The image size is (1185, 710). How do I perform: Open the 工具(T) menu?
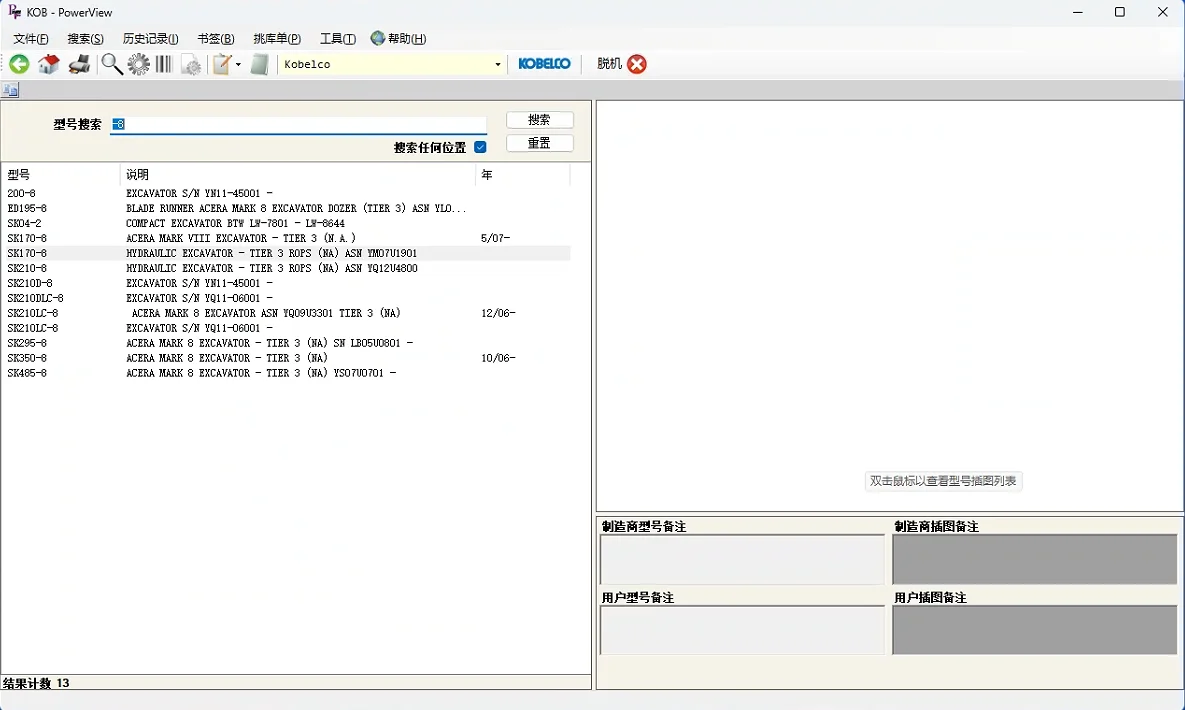click(x=338, y=39)
